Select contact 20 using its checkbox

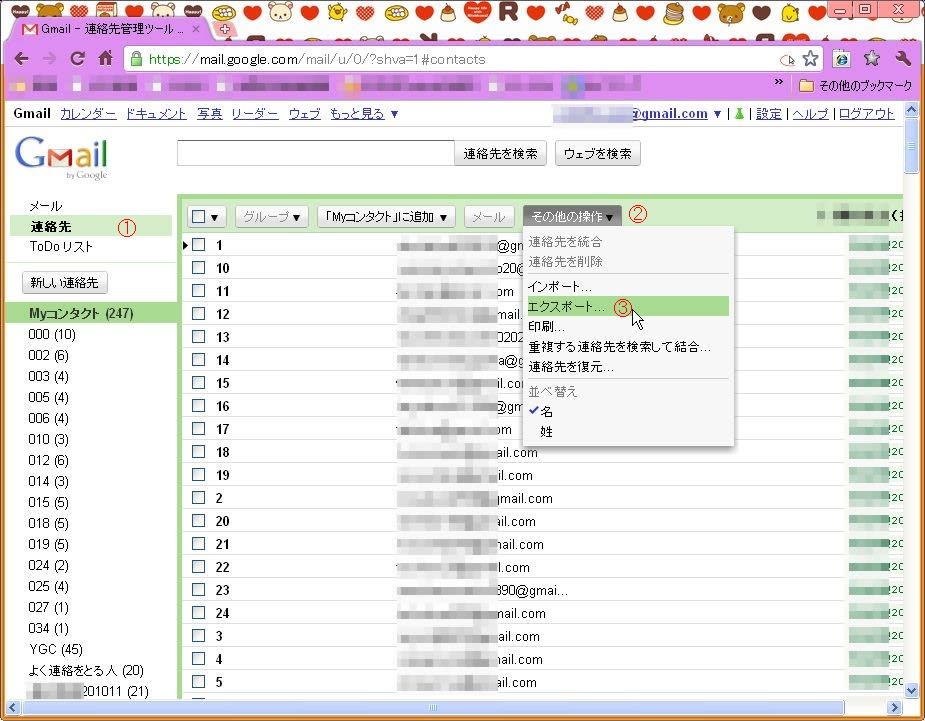click(x=199, y=521)
